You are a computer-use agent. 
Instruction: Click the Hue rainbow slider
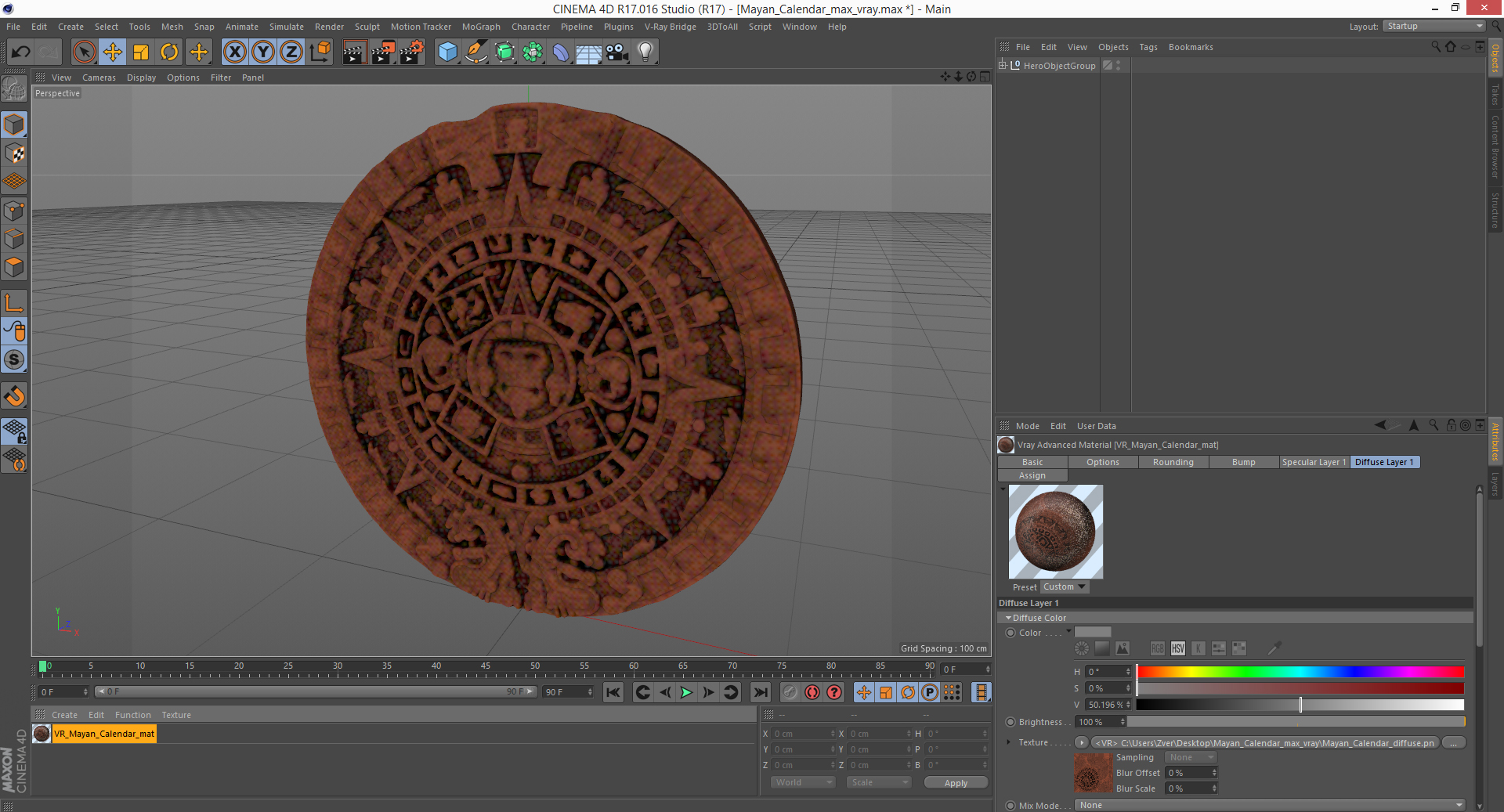[x=1300, y=672]
